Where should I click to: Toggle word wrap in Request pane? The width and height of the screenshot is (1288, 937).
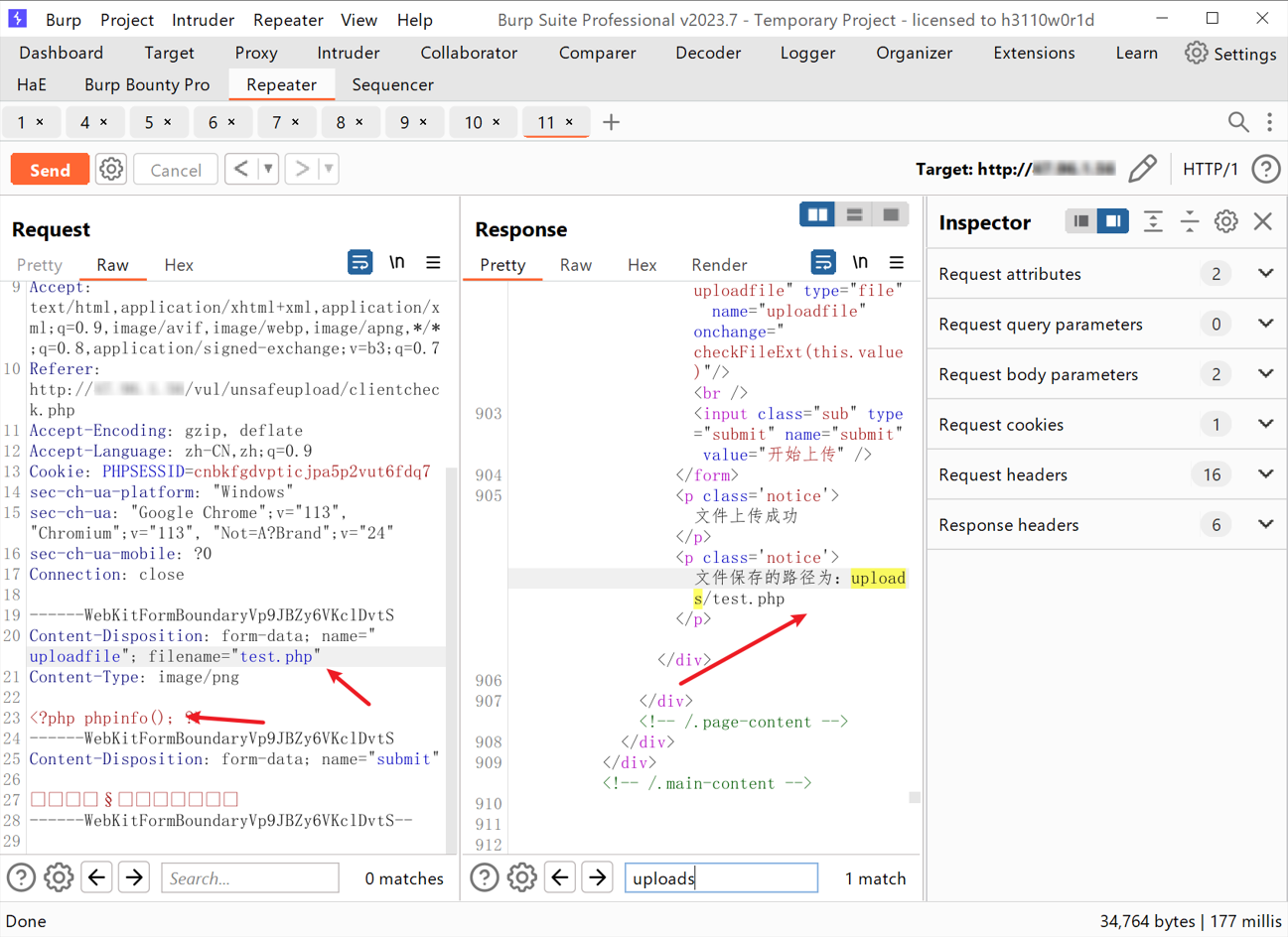point(359,263)
